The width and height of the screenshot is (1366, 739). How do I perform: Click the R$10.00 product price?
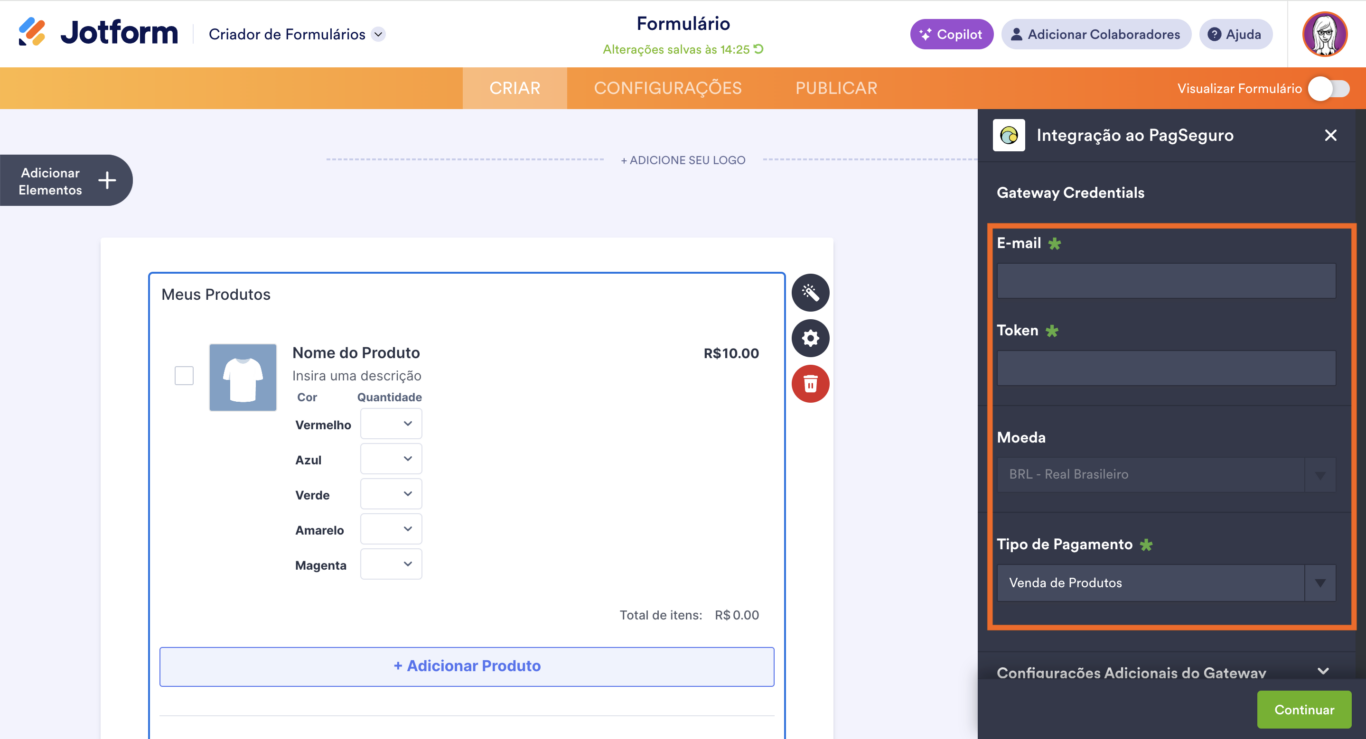pyautogui.click(x=731, y=353)
